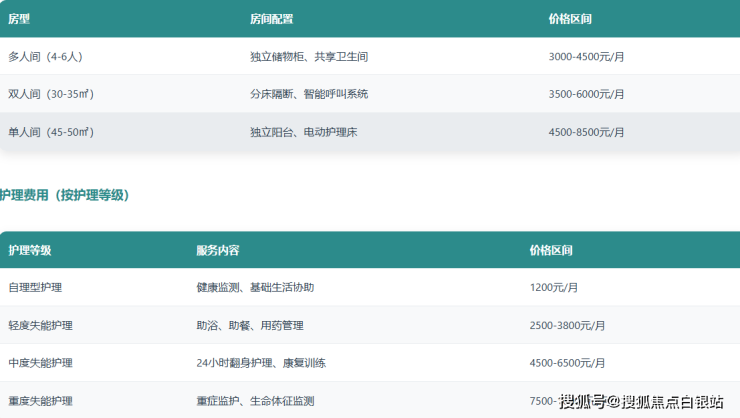Click the 2500-3800元/月 price cell
The width and height of the screenshot is (740, 418).
(x=567, y=326)
